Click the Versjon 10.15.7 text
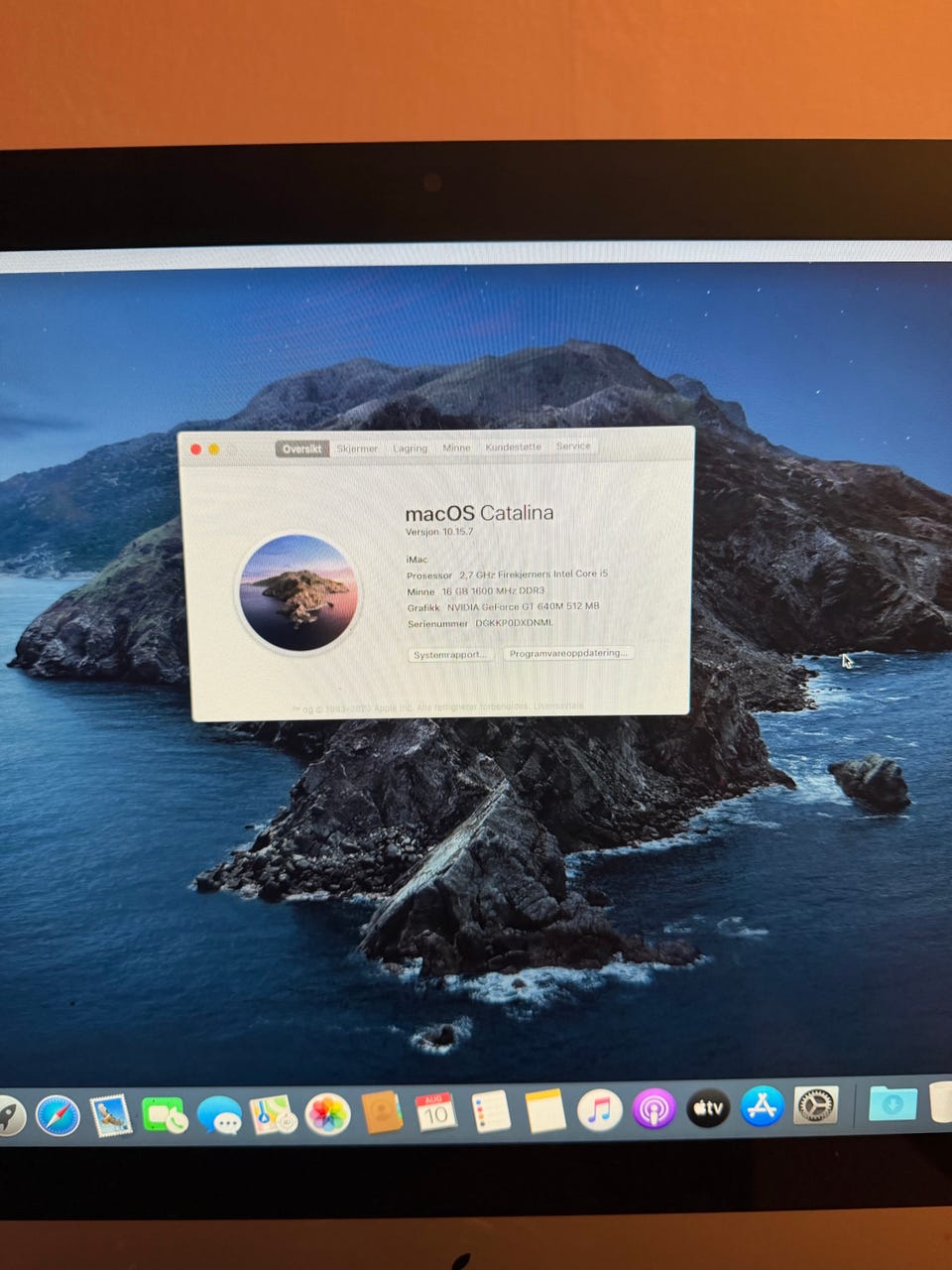Screen dimensions: 952x1270 [439, 532]
